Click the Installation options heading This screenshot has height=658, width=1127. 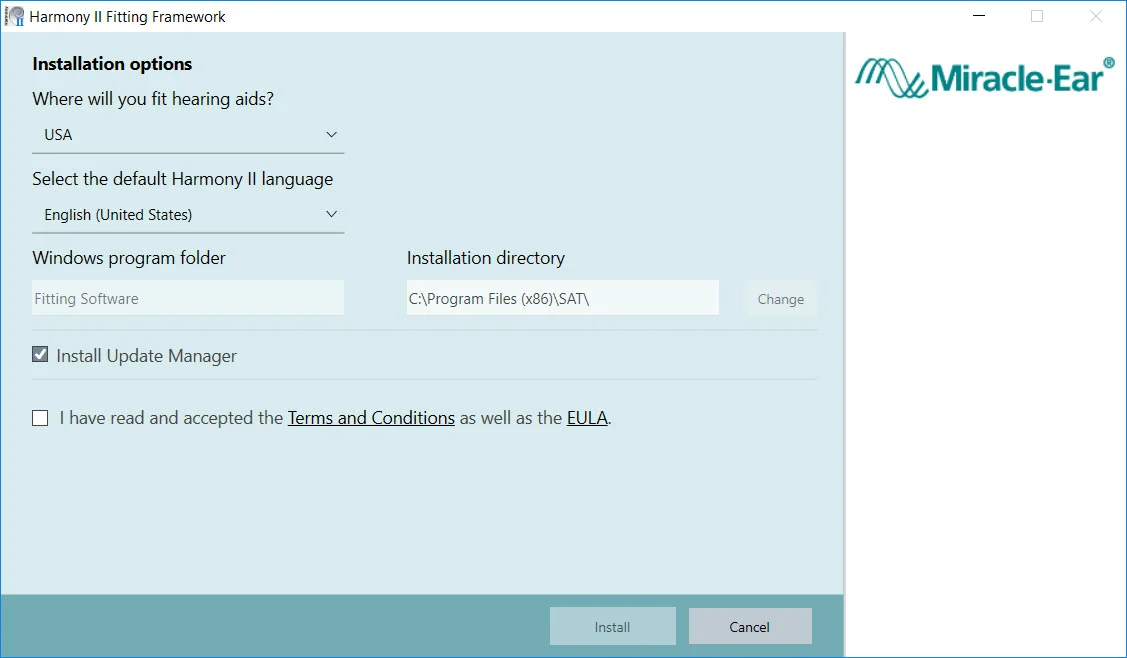[x=112, y=64]
